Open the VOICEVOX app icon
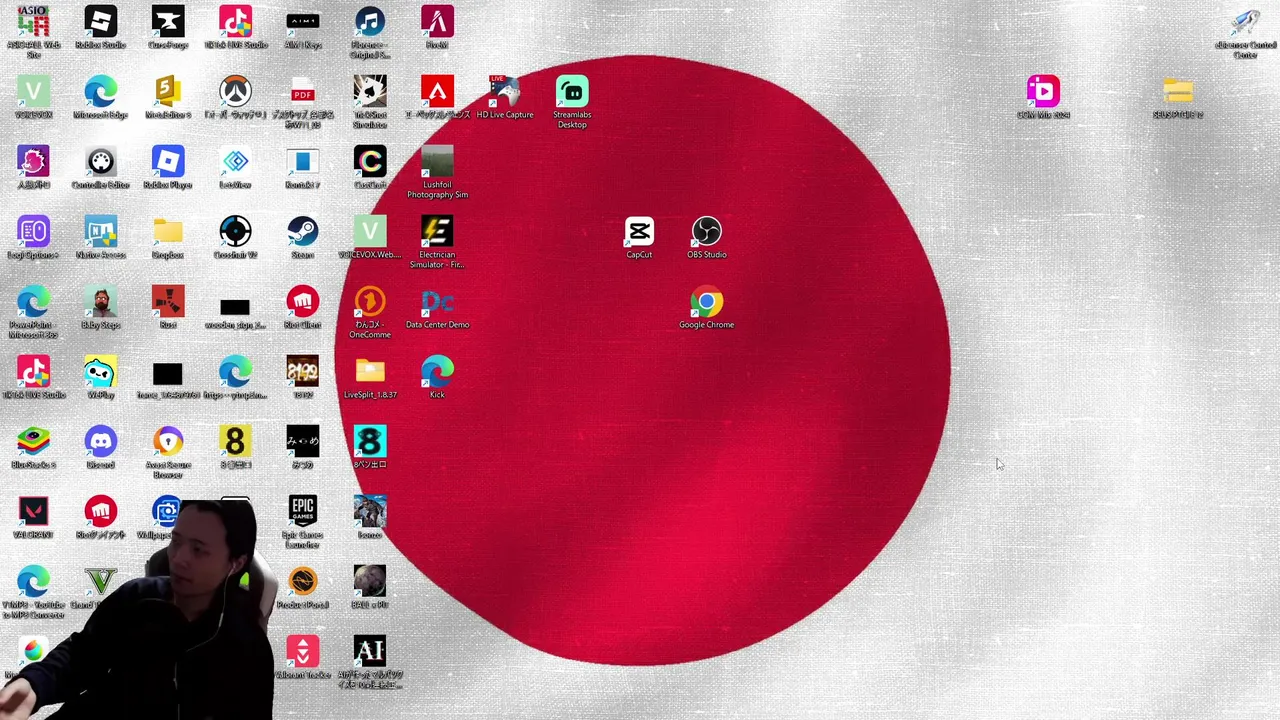Viewport: 1280px width, 720px height. 33,92
